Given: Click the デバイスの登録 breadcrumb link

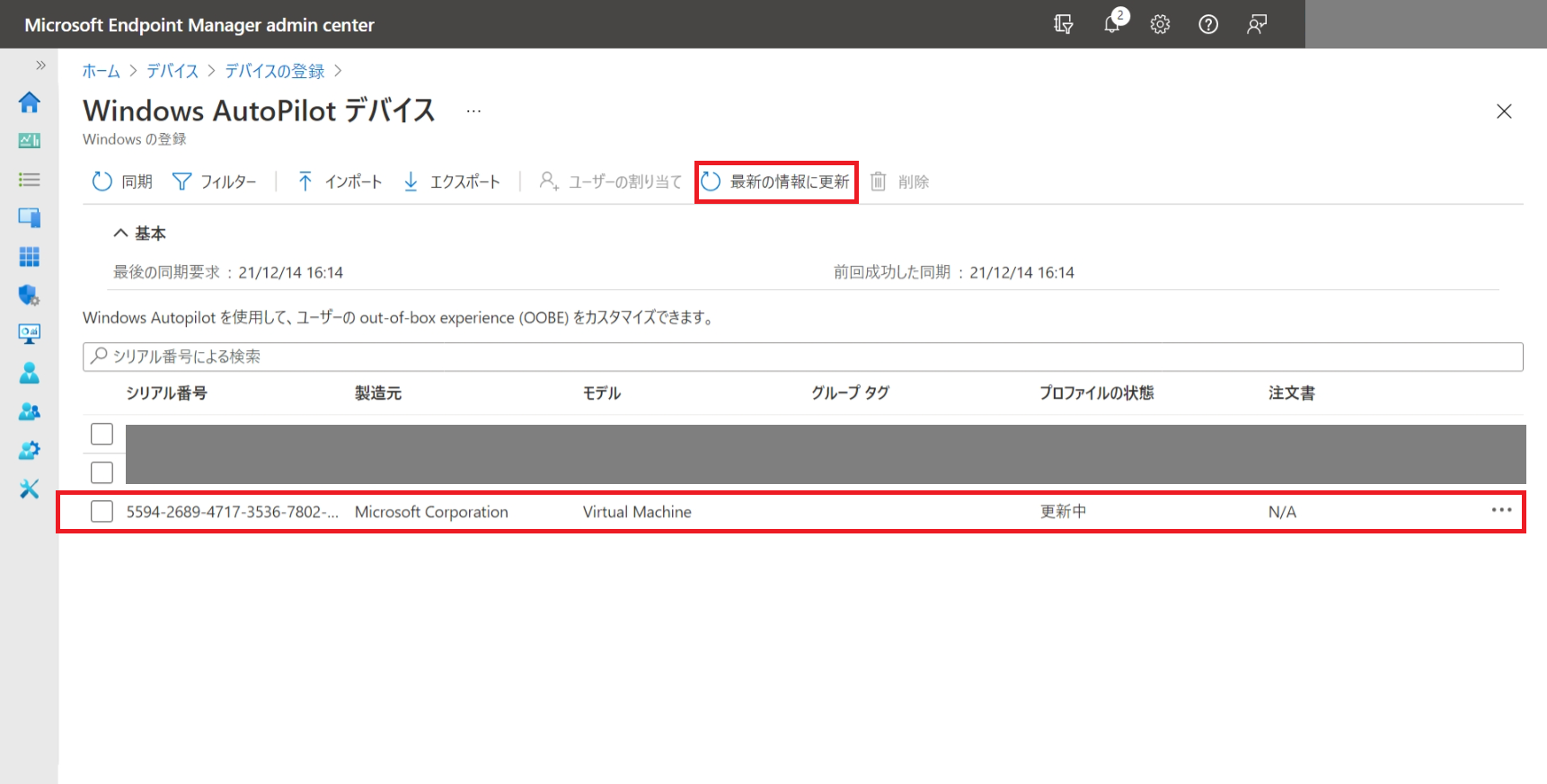Looking at the screenshot, I should coord(274,71).
